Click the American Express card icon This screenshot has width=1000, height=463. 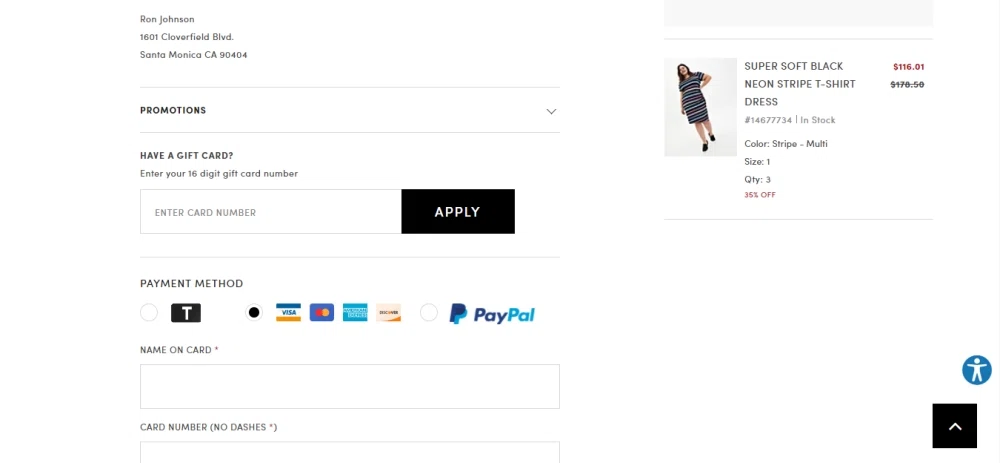(355, 312)
